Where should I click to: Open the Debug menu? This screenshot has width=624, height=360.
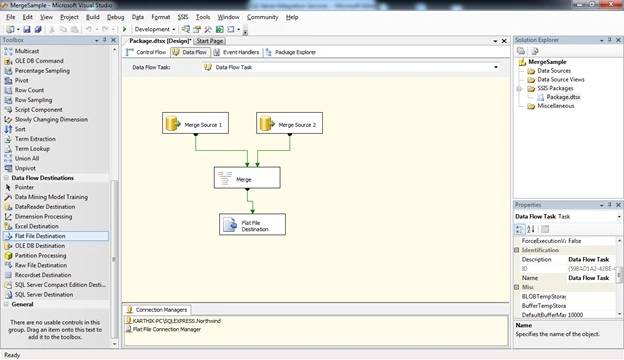point(115,17)
